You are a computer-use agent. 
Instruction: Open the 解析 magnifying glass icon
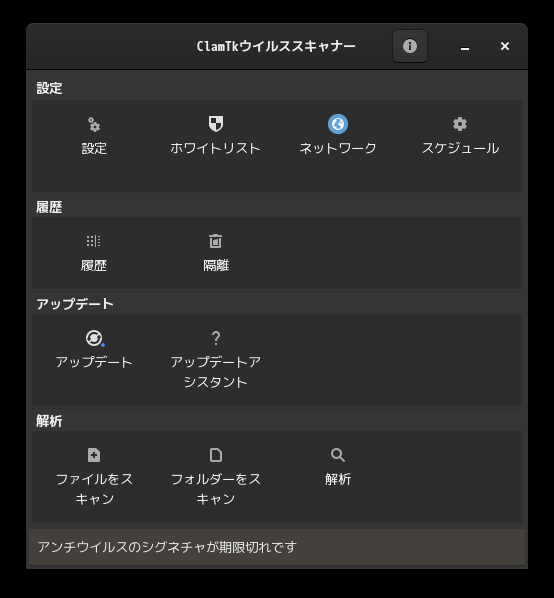(x=338, y=455)
